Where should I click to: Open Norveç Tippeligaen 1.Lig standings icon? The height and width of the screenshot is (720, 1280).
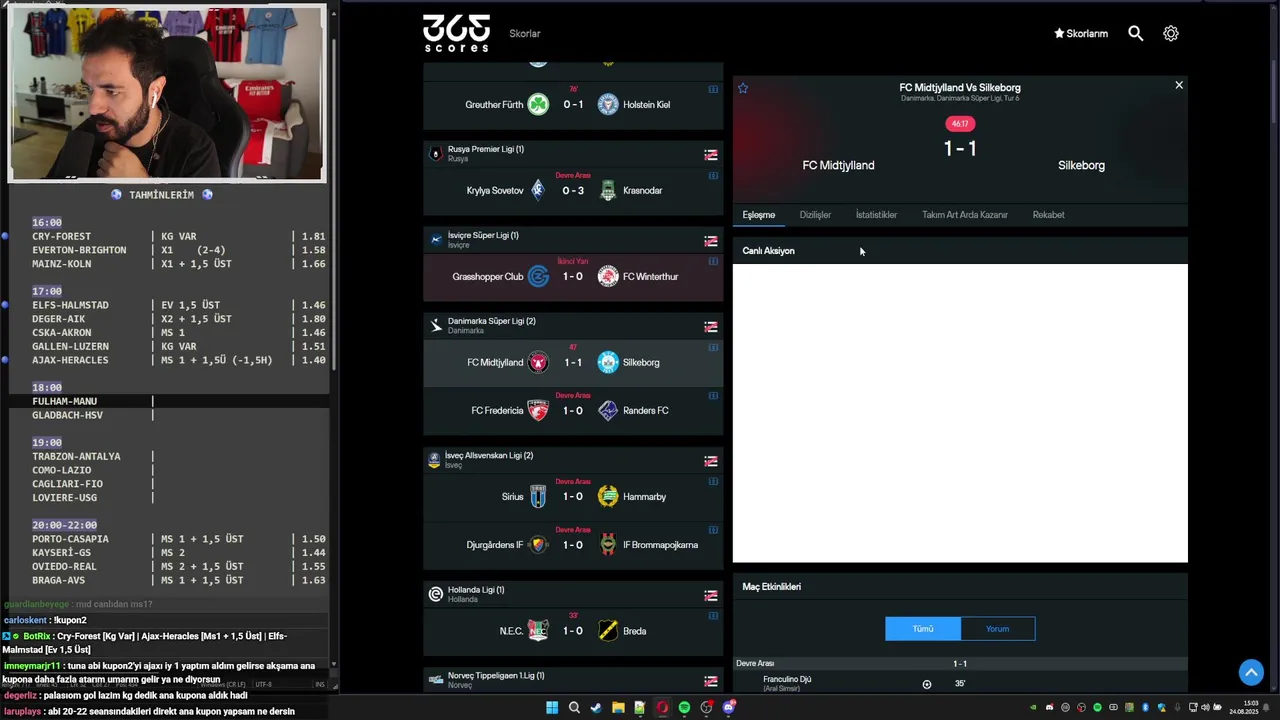(x=711, y=681)
